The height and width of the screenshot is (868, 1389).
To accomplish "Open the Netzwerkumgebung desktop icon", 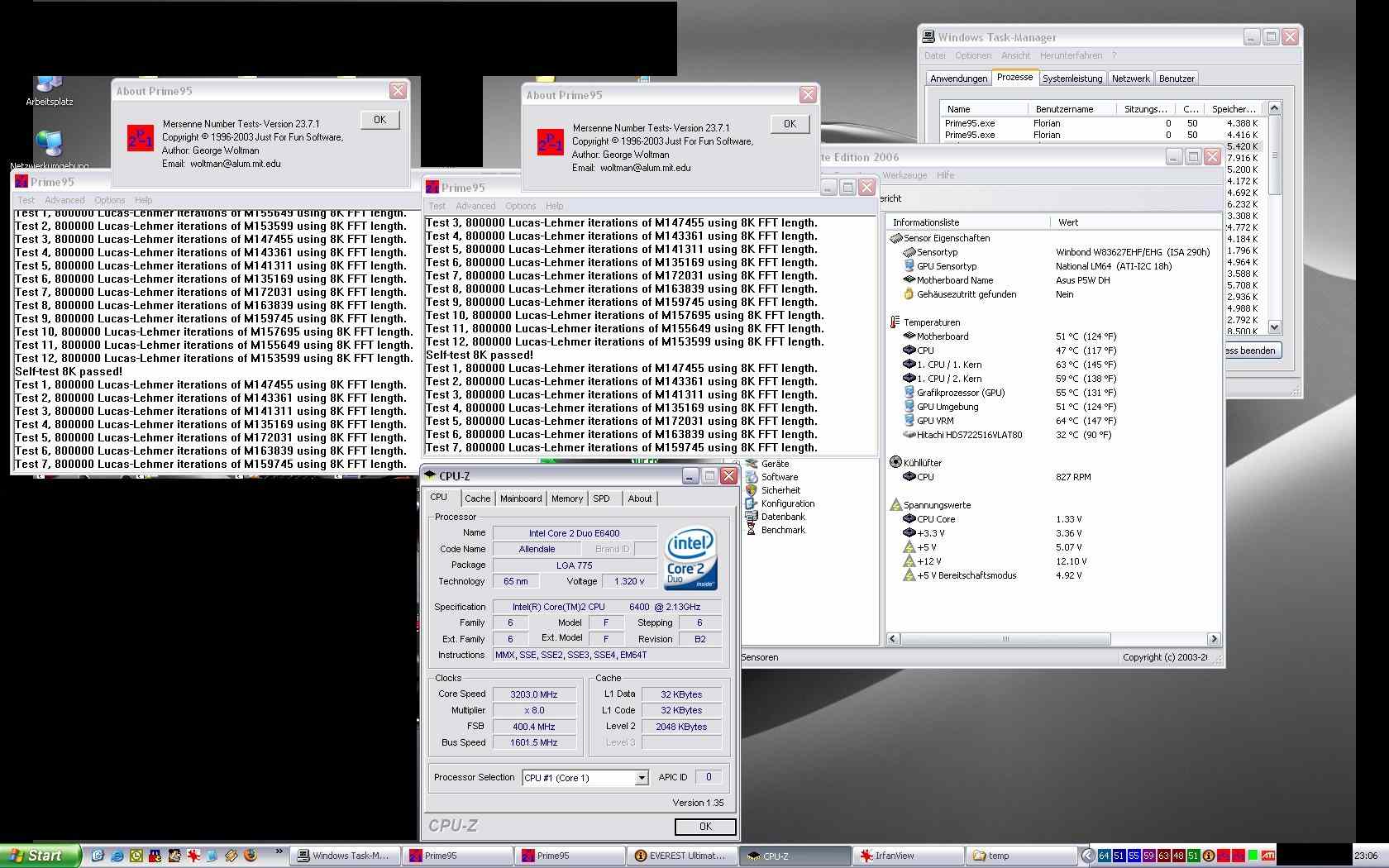I will click(50, 150).
